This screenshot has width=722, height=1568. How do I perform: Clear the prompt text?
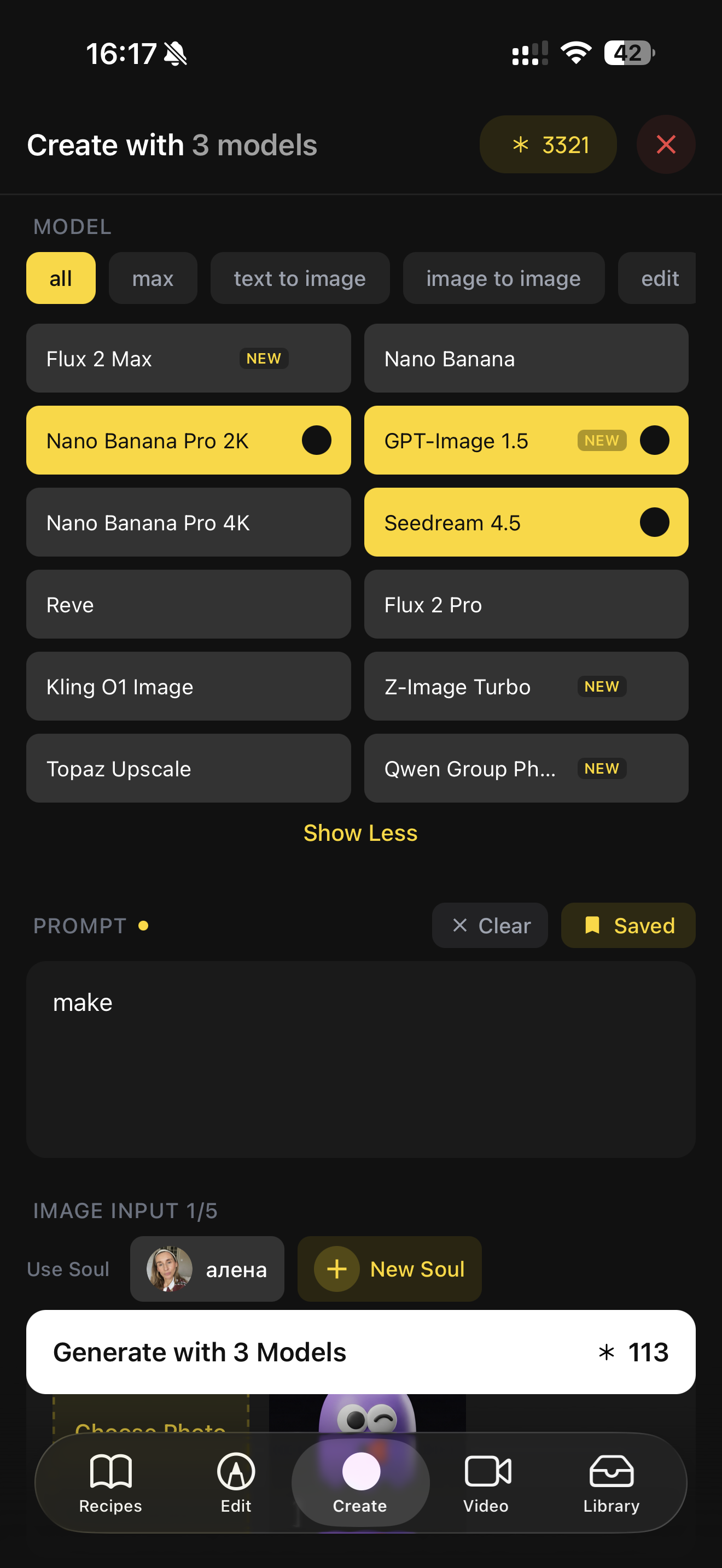(490, 925)
